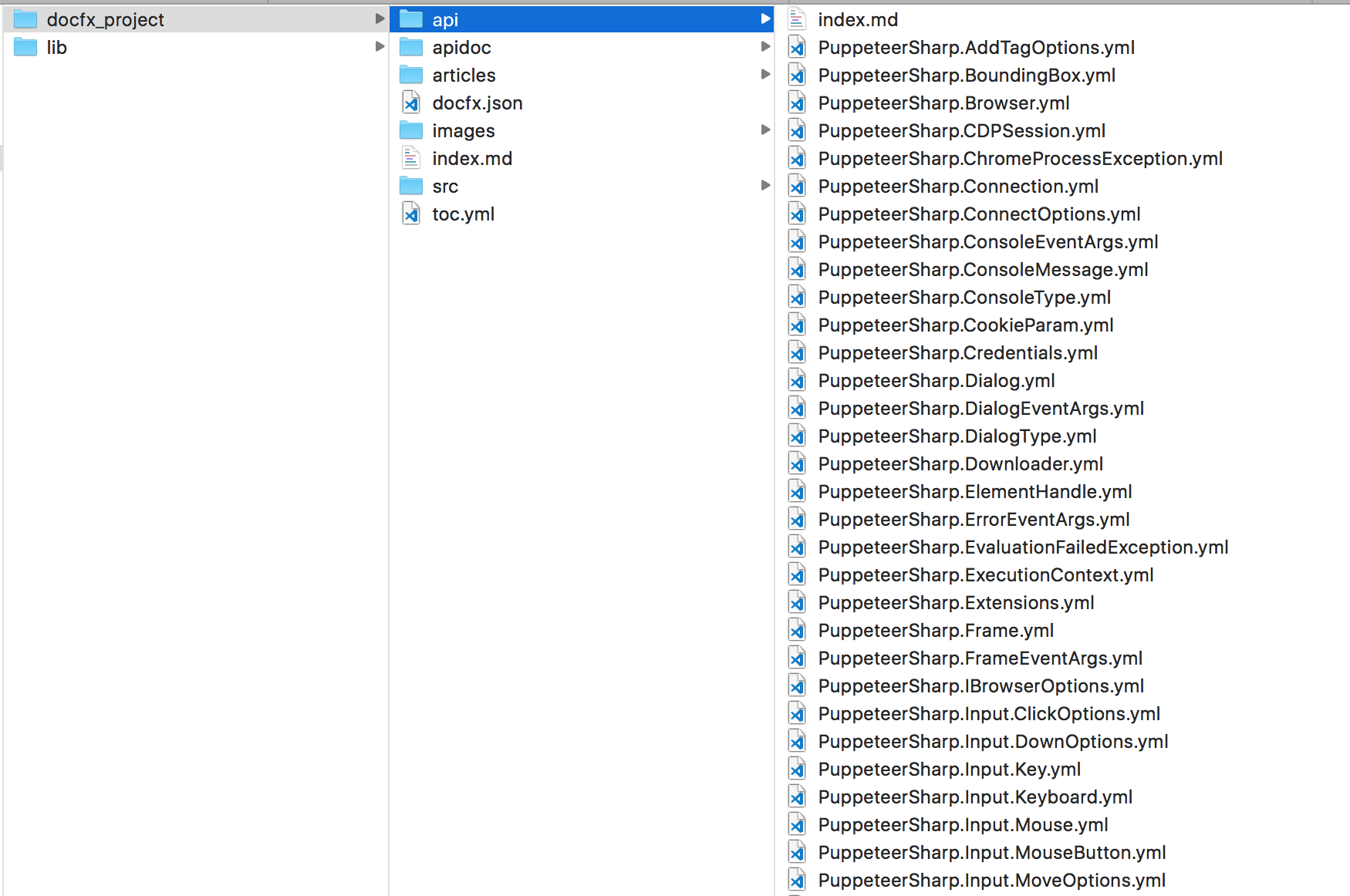Image resolution: width=1350 pixels, height=896 pixels.
Task: Click the lib folder icon
Action: (x=25, y=47)
